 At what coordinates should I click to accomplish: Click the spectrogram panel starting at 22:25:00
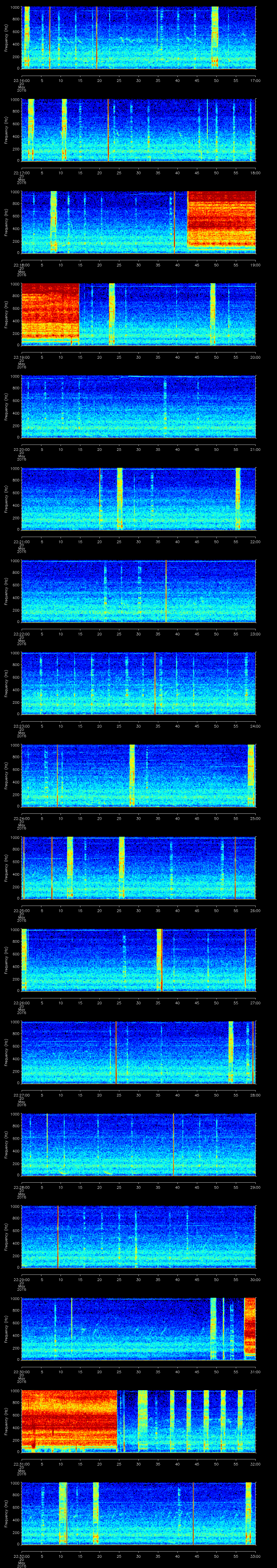(x=139, y=868)
